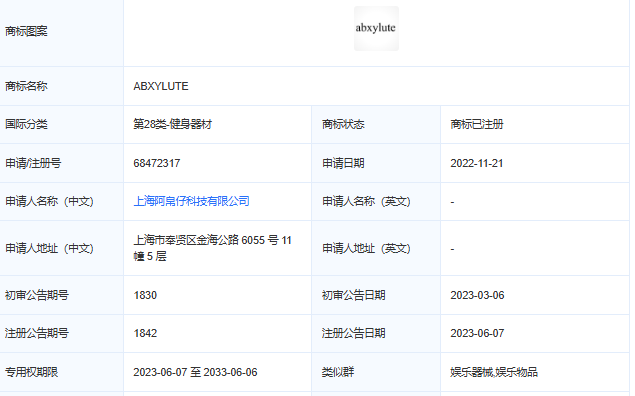This screenshot has height=396, width=635.
Task: Select the value 娱乐器械,娱乐物品
Action: (x=494, y=372)
